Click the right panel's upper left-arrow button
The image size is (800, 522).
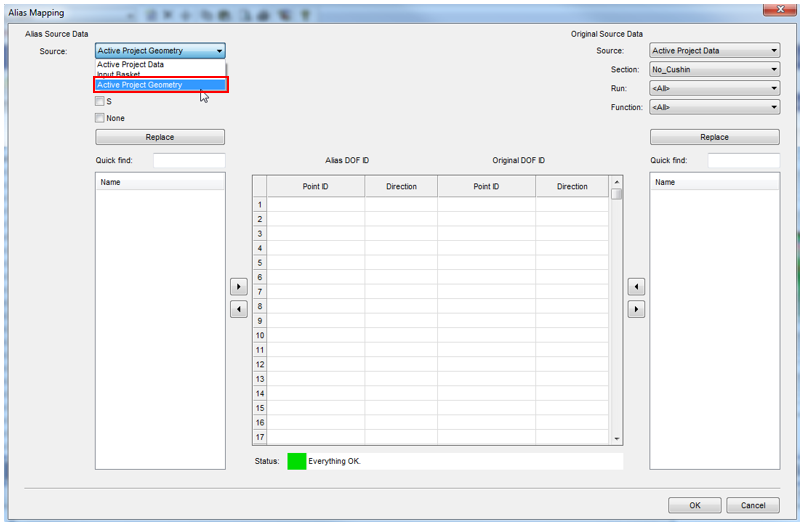(x=636, y=287)
